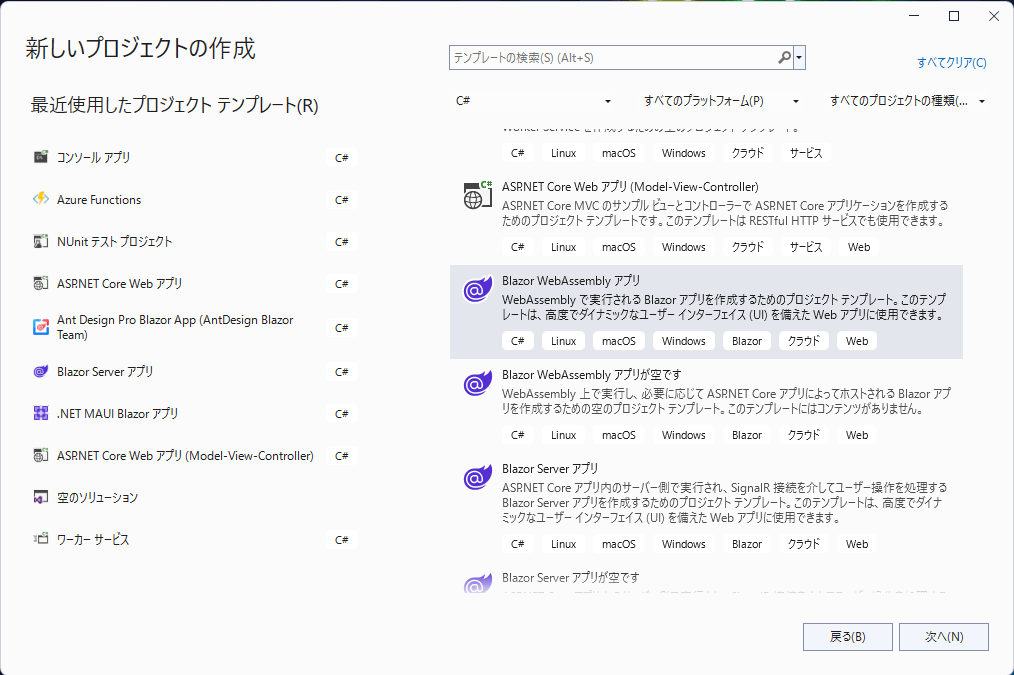Click the すべてクリア link
Screen dimensions: 1014x675
pyautogui.click(x=951, y=63)
